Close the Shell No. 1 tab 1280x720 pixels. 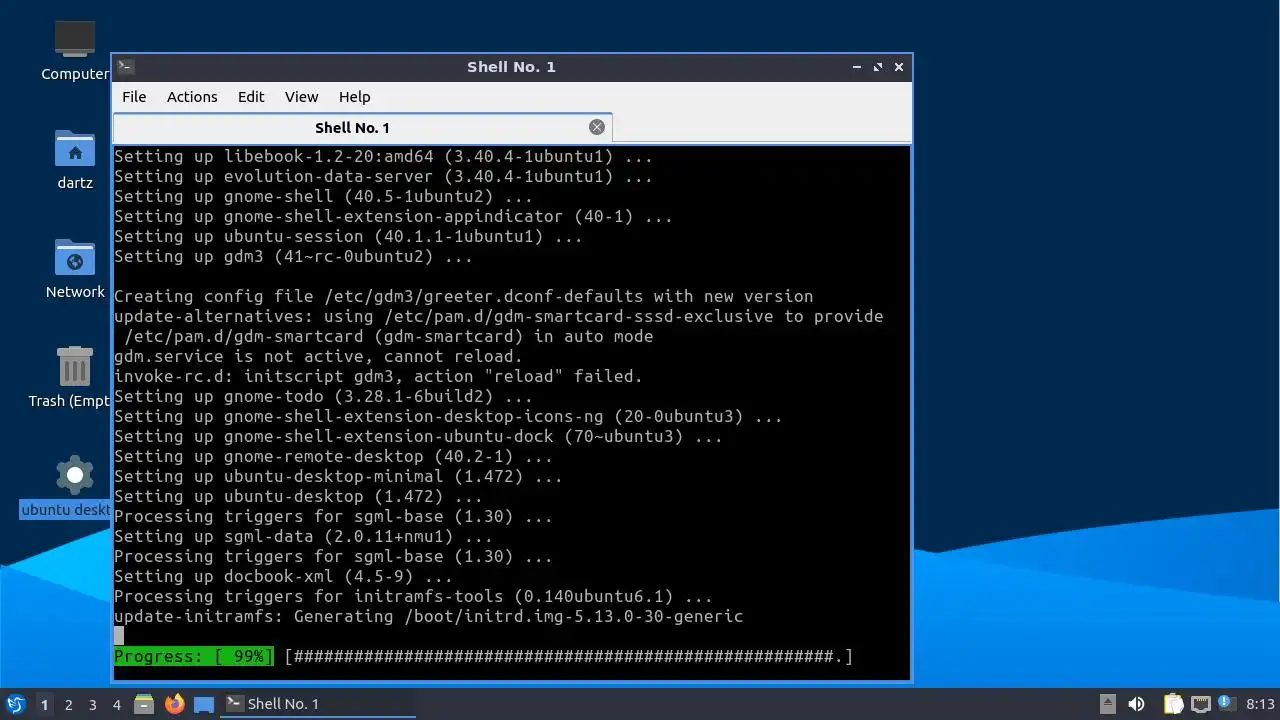point(597,127)
